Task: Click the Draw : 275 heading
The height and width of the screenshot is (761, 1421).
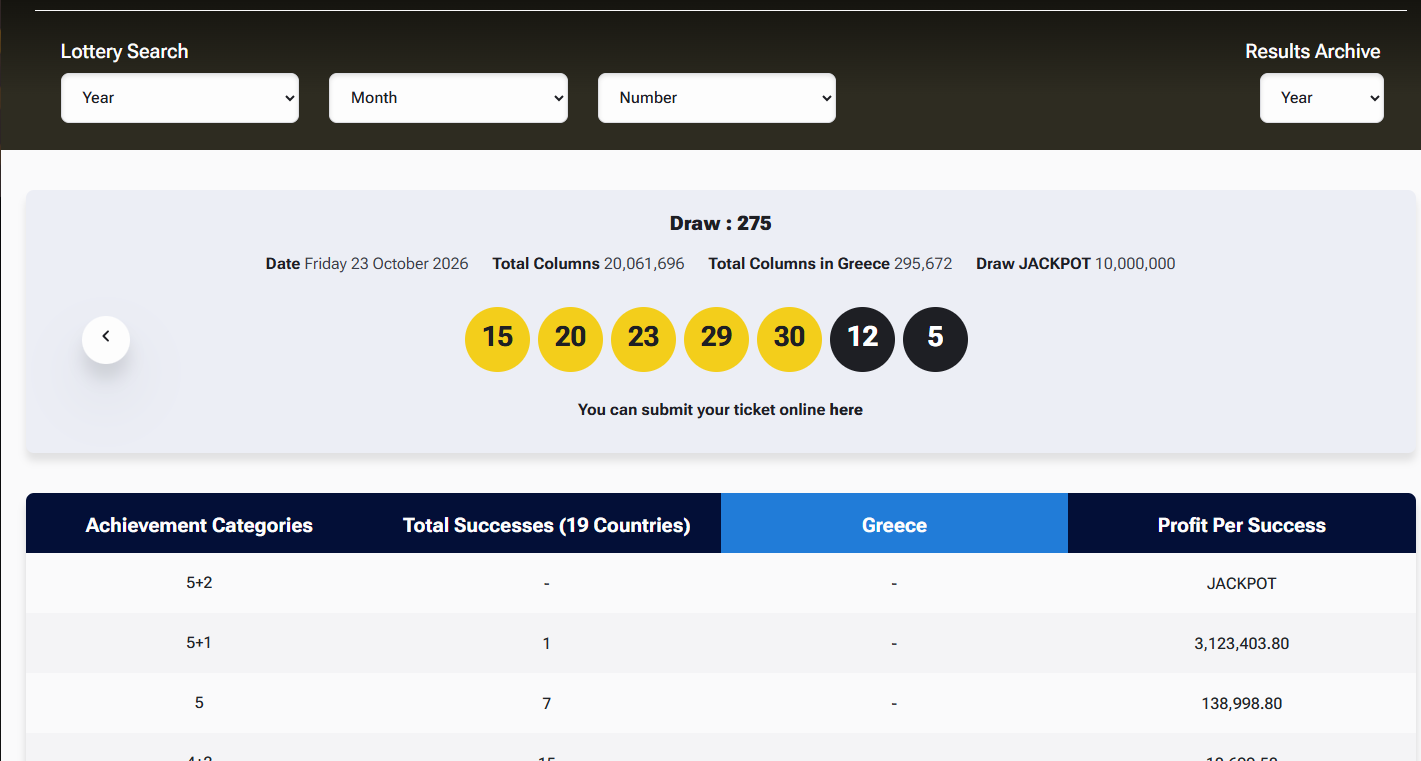Action: click(720, 223)
